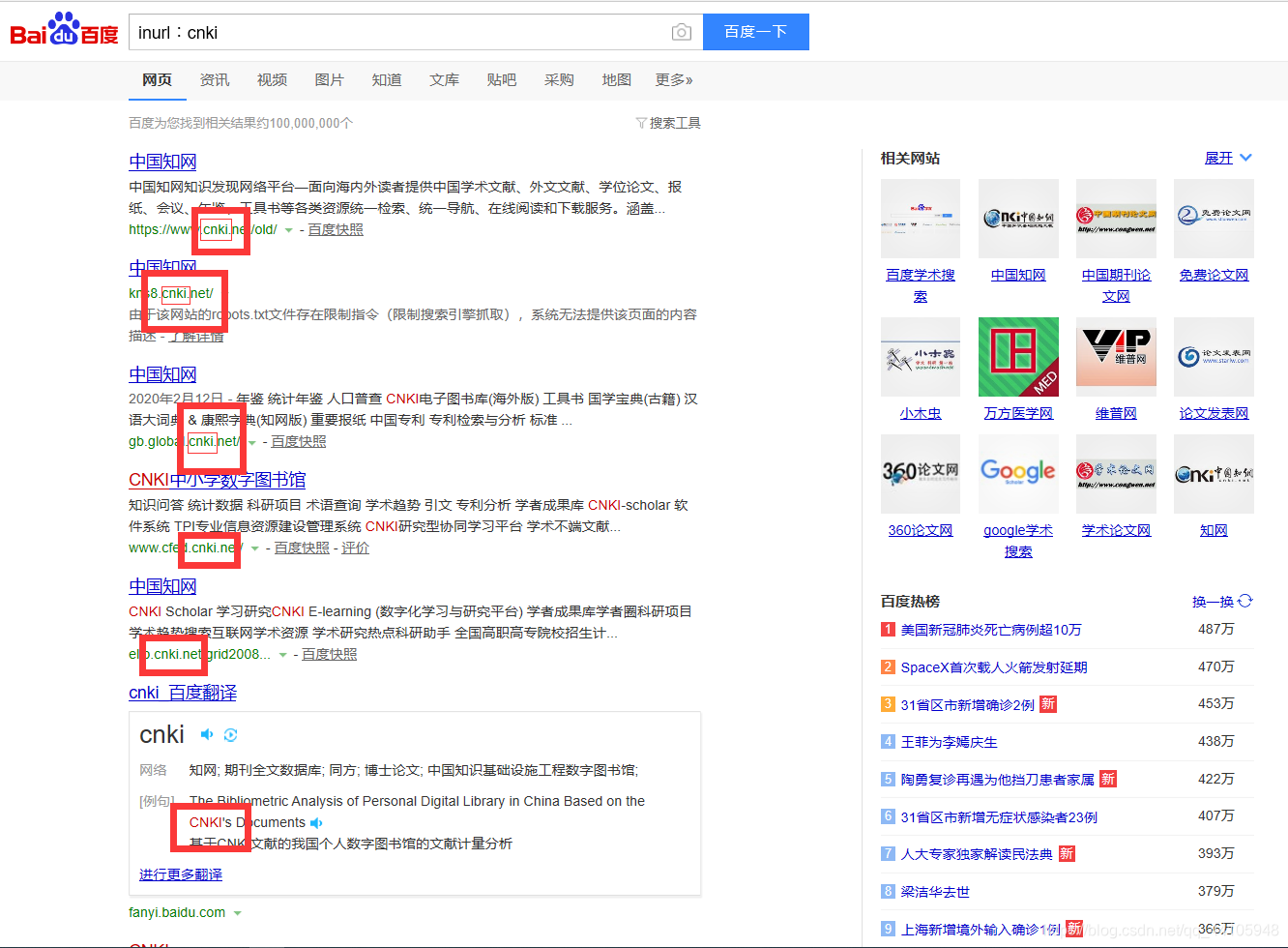Open 万方医学网 thumbnail
The image size is (1288, 948).
(1018, 357)
